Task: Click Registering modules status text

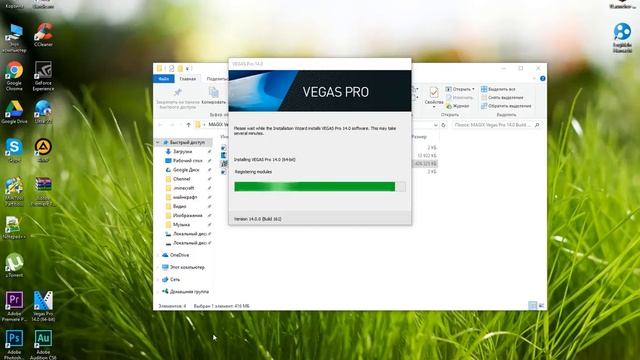Action: tap(253, 172)
